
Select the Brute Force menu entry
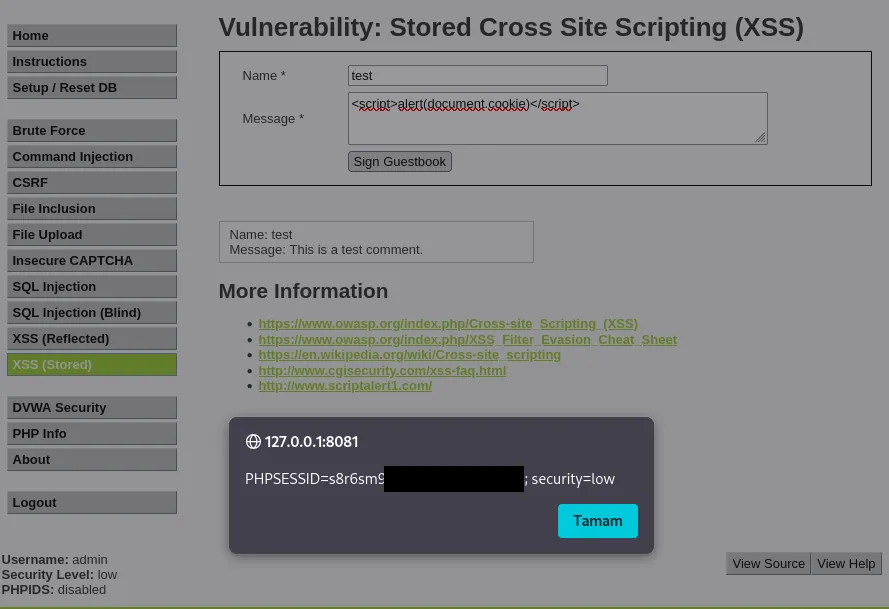click(x=92, y=130)
